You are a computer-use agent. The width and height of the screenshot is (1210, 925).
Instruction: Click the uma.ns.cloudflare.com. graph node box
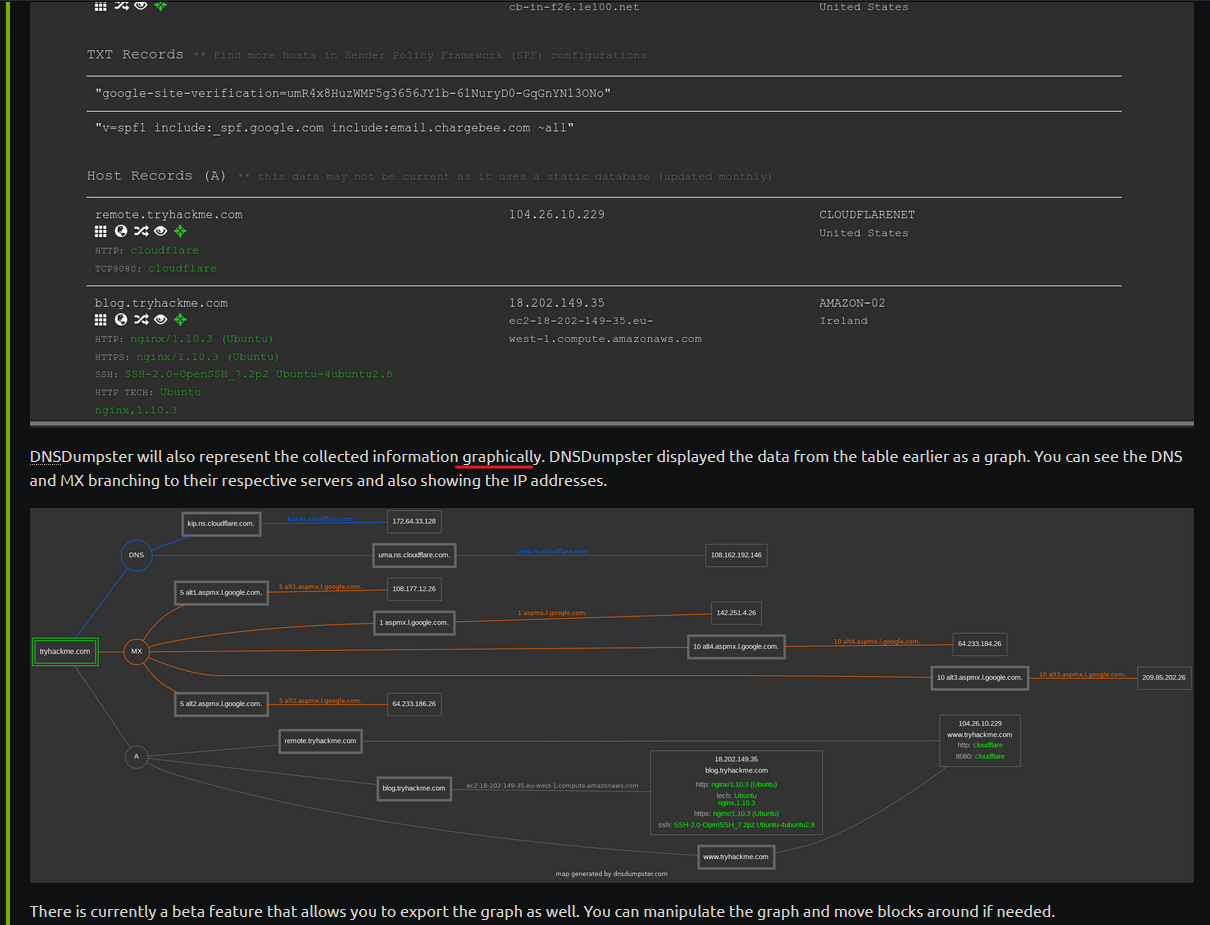click(414, 554)
